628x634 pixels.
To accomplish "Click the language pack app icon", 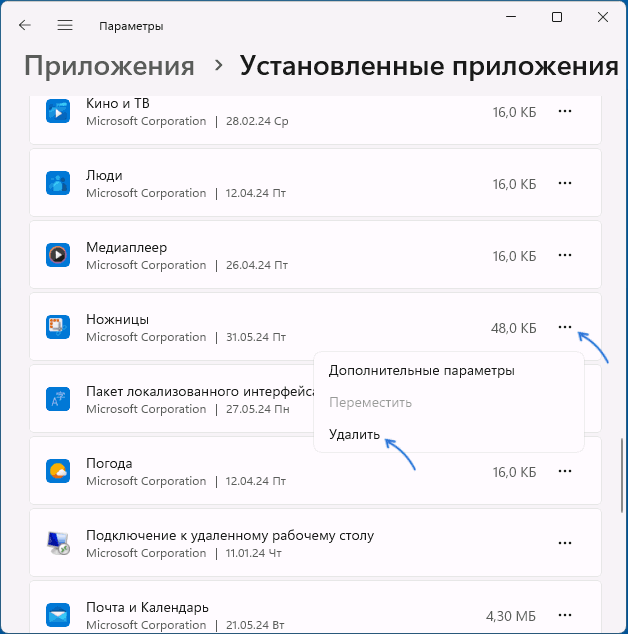I will [58, 399].
